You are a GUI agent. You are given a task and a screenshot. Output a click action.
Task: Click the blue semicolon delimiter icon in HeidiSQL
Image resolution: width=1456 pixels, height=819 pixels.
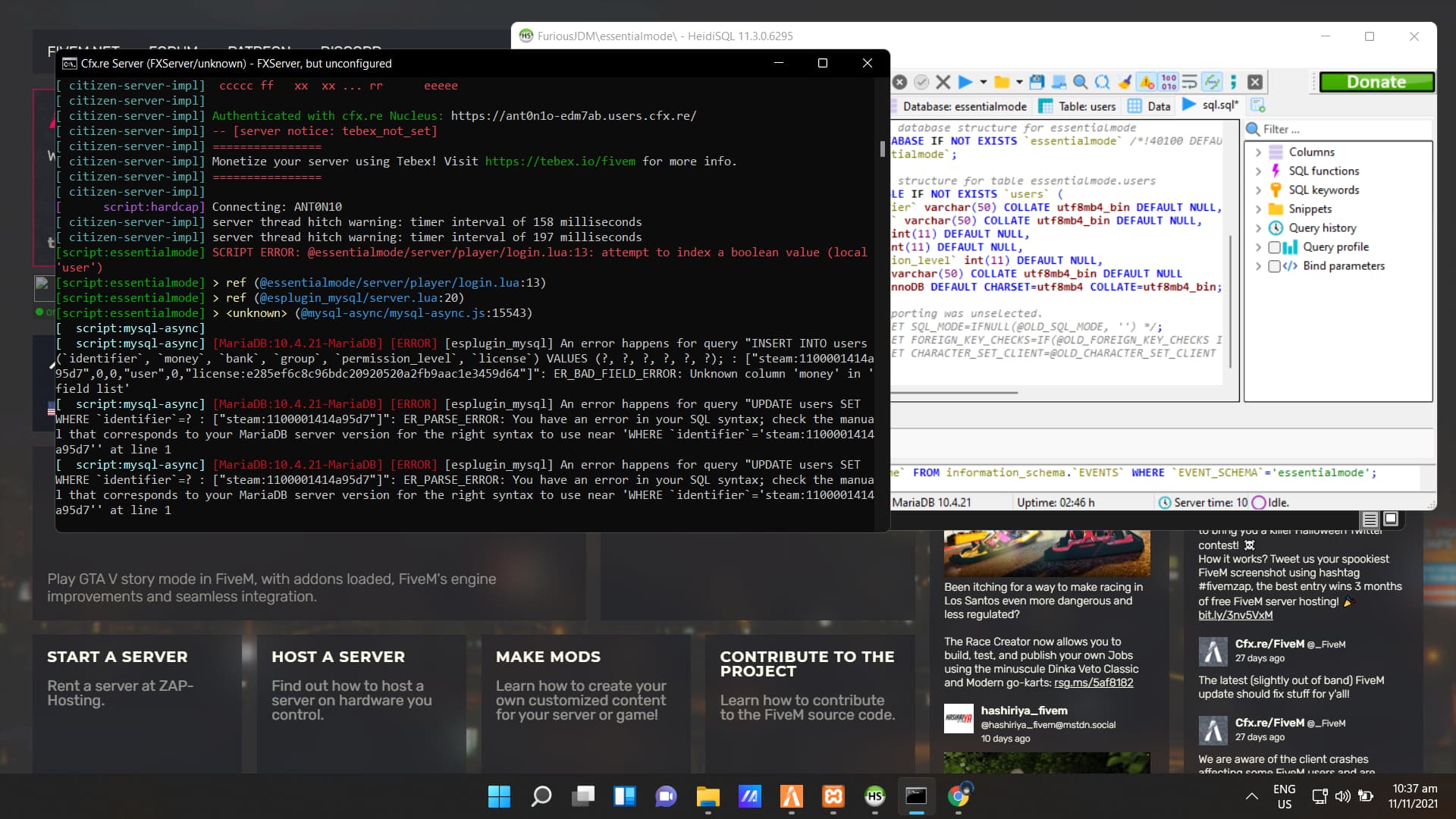pyautogui.click(x=1234, y=82)
